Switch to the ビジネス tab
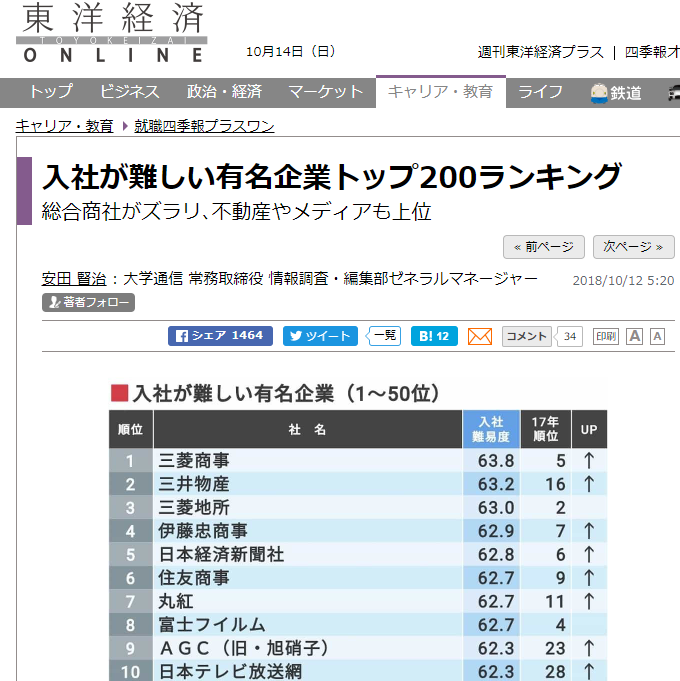Image resolution: width=680 pixels, height=681 pixels. pos(130,92)
